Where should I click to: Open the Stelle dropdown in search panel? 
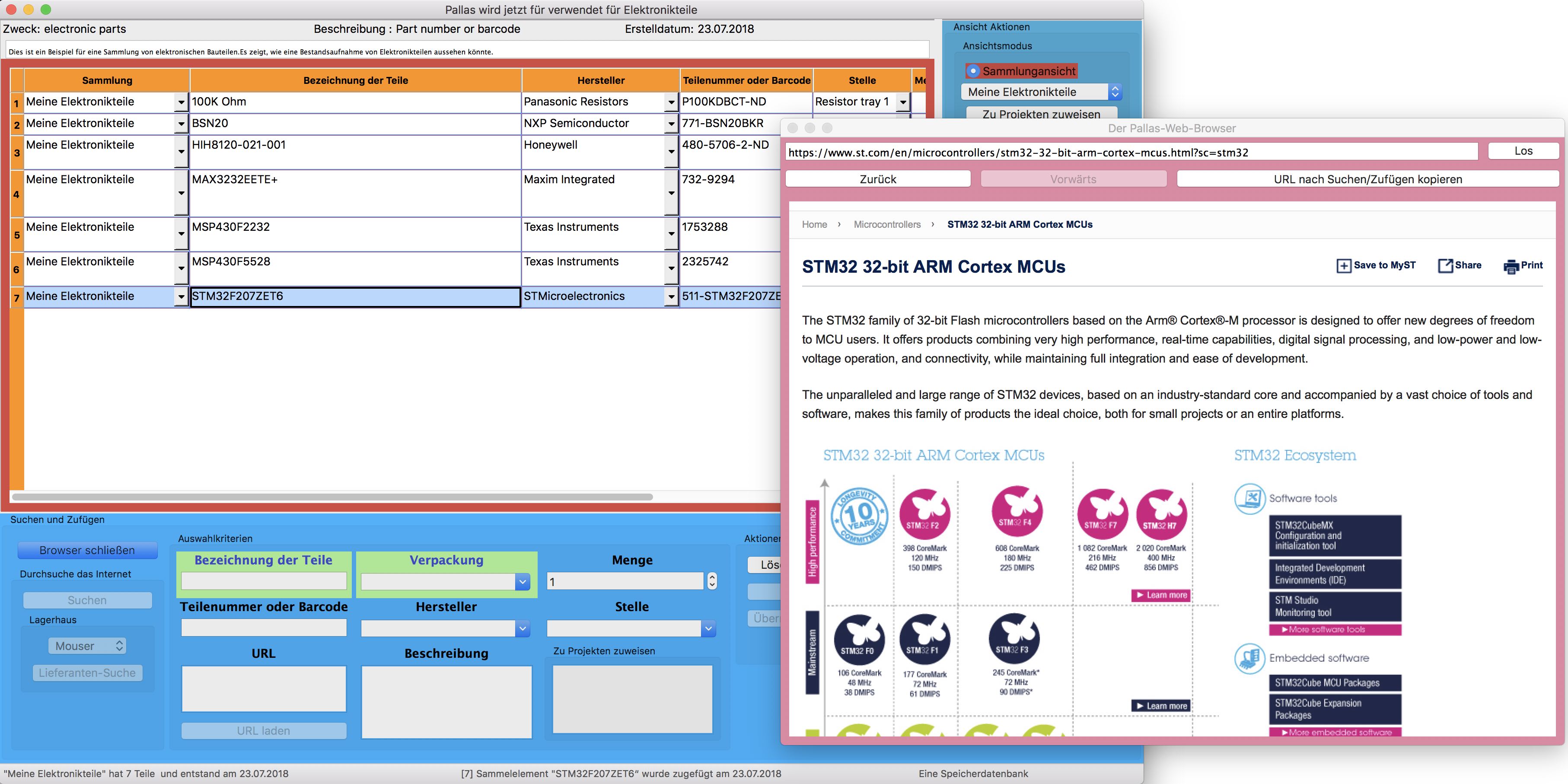click(708, 628)
